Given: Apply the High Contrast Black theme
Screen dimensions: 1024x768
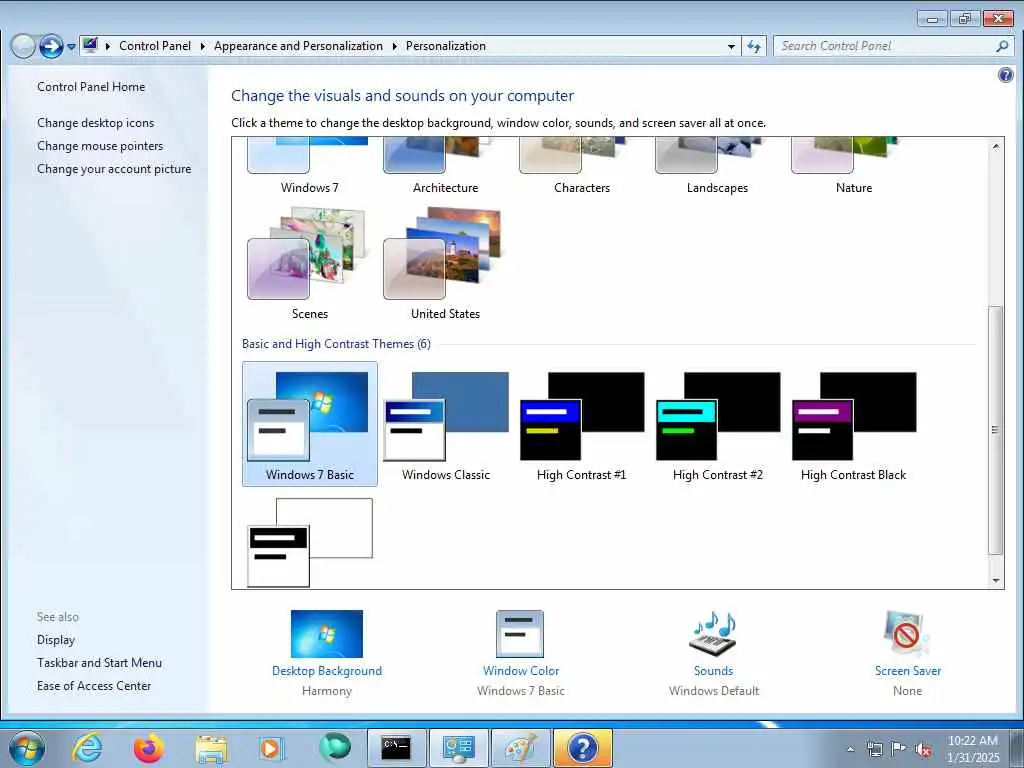Looking at the screenshot, I should [x=854, y=424].
